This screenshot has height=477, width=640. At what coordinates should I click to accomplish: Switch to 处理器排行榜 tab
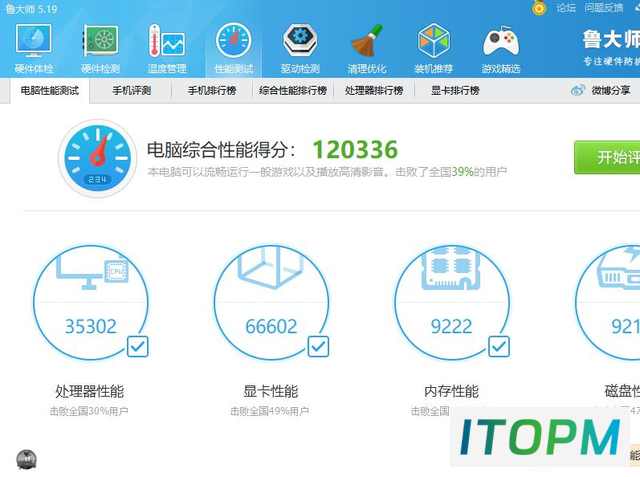pos(374,91)
